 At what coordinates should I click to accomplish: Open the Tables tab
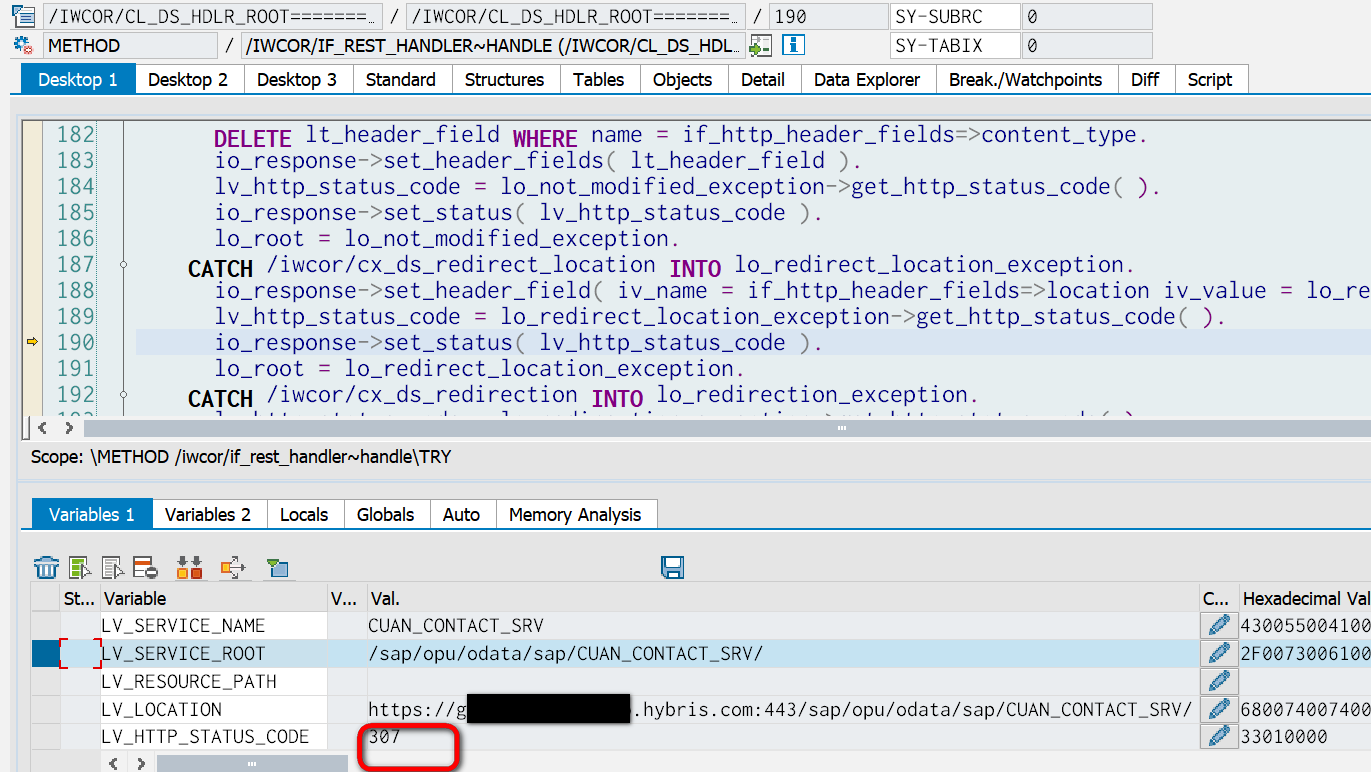point(599,80)
